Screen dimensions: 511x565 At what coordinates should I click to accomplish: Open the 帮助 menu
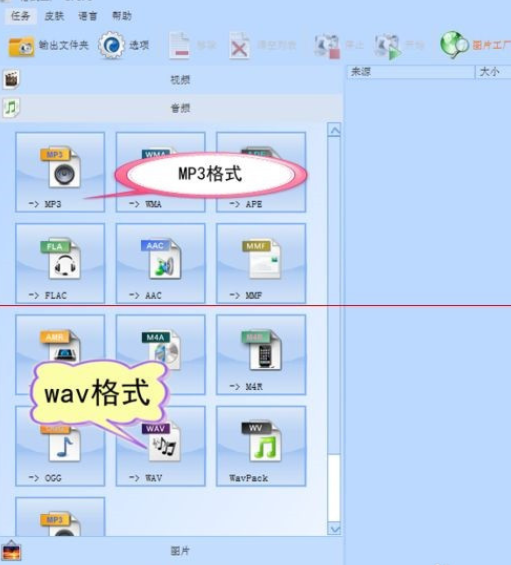click(122, 16)
